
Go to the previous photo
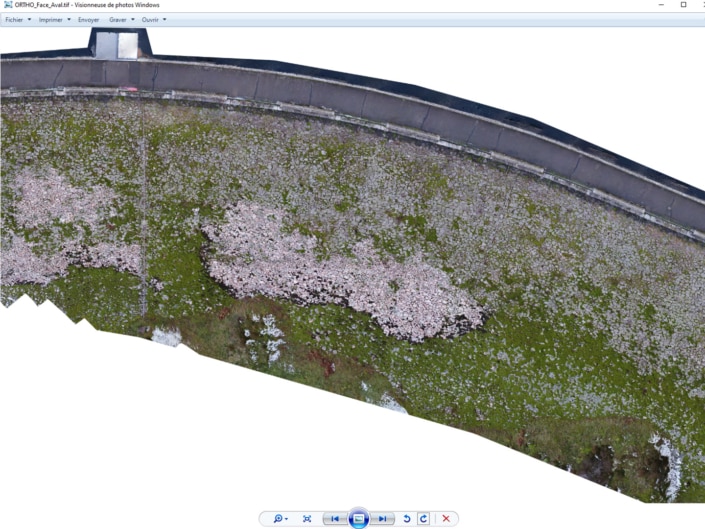335,519
